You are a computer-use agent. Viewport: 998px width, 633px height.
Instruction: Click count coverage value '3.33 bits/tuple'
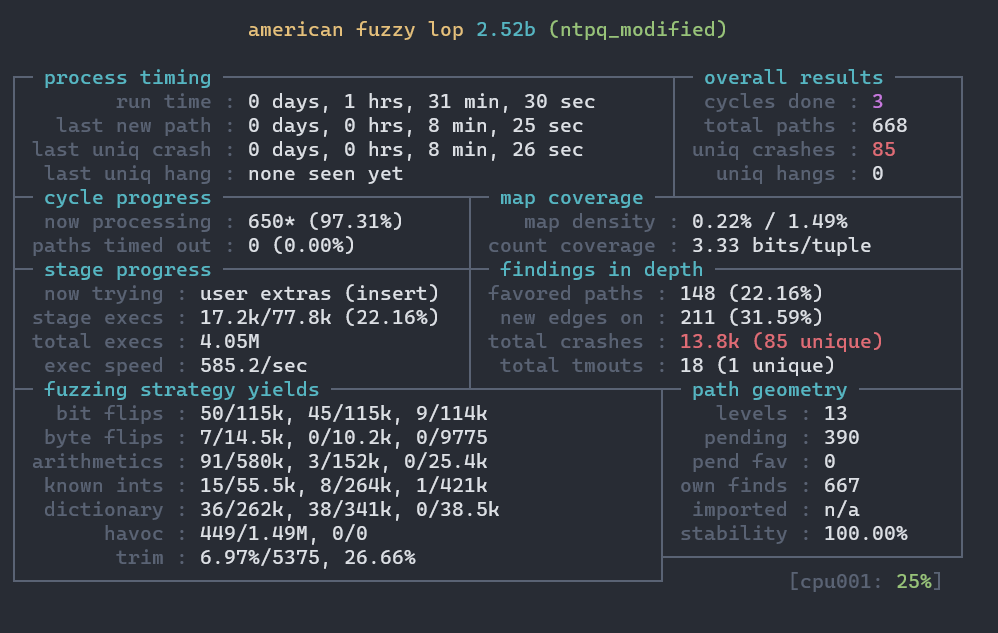[782, 246]
